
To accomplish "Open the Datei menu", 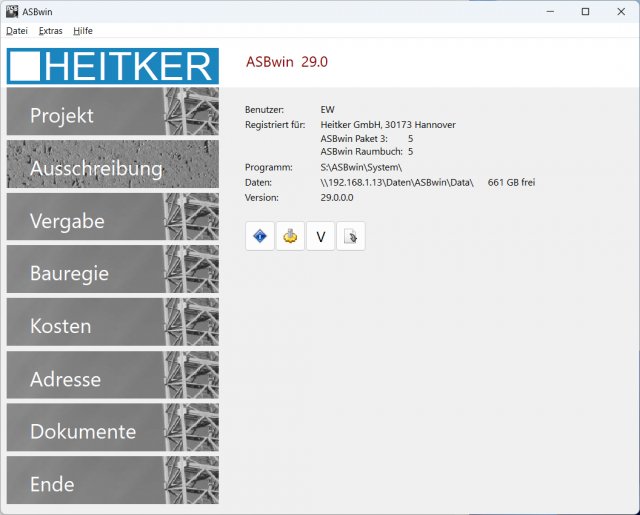I will pyautogui.click(x=17, y=31).
